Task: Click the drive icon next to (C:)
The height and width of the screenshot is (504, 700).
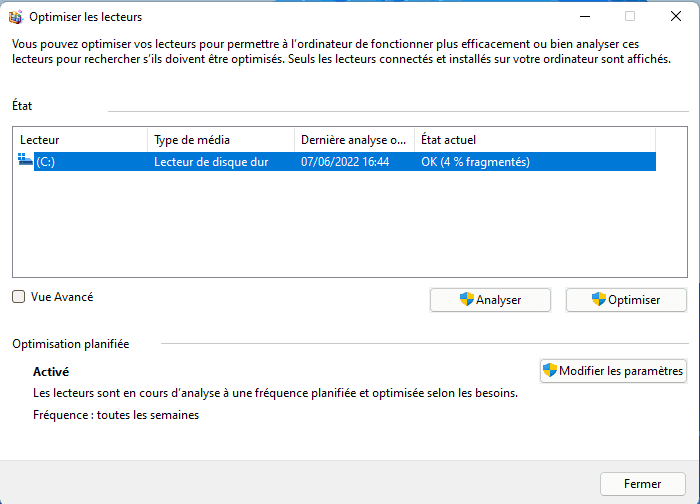Action: 25,159
